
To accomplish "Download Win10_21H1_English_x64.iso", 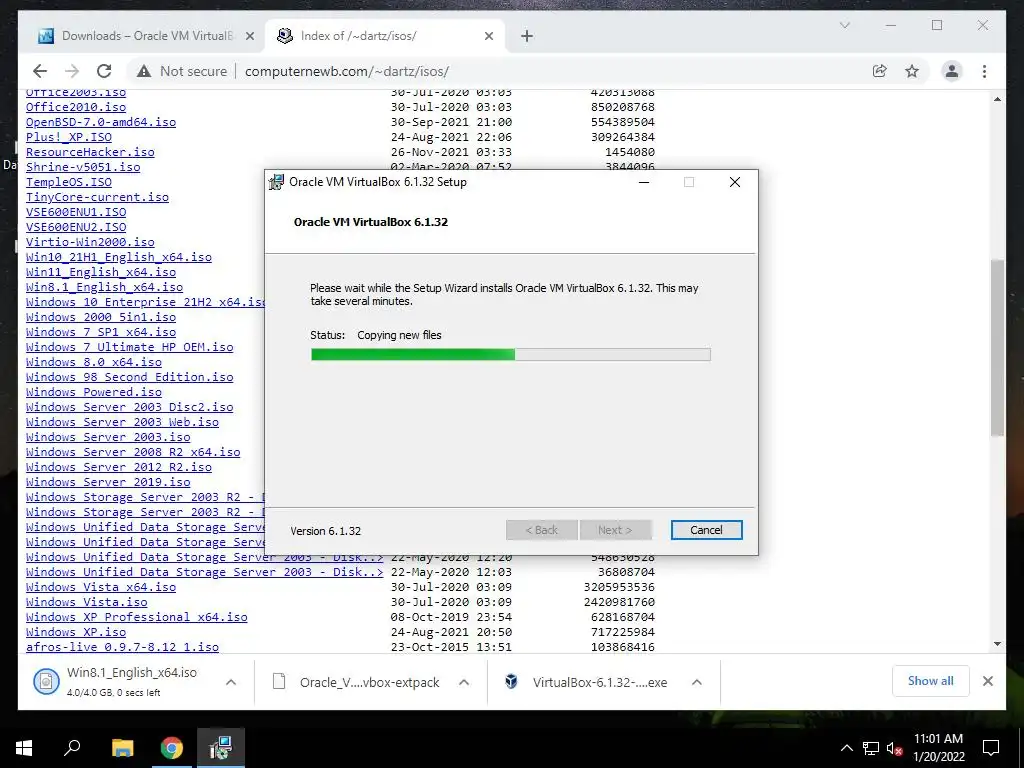I will pos(119,257).
